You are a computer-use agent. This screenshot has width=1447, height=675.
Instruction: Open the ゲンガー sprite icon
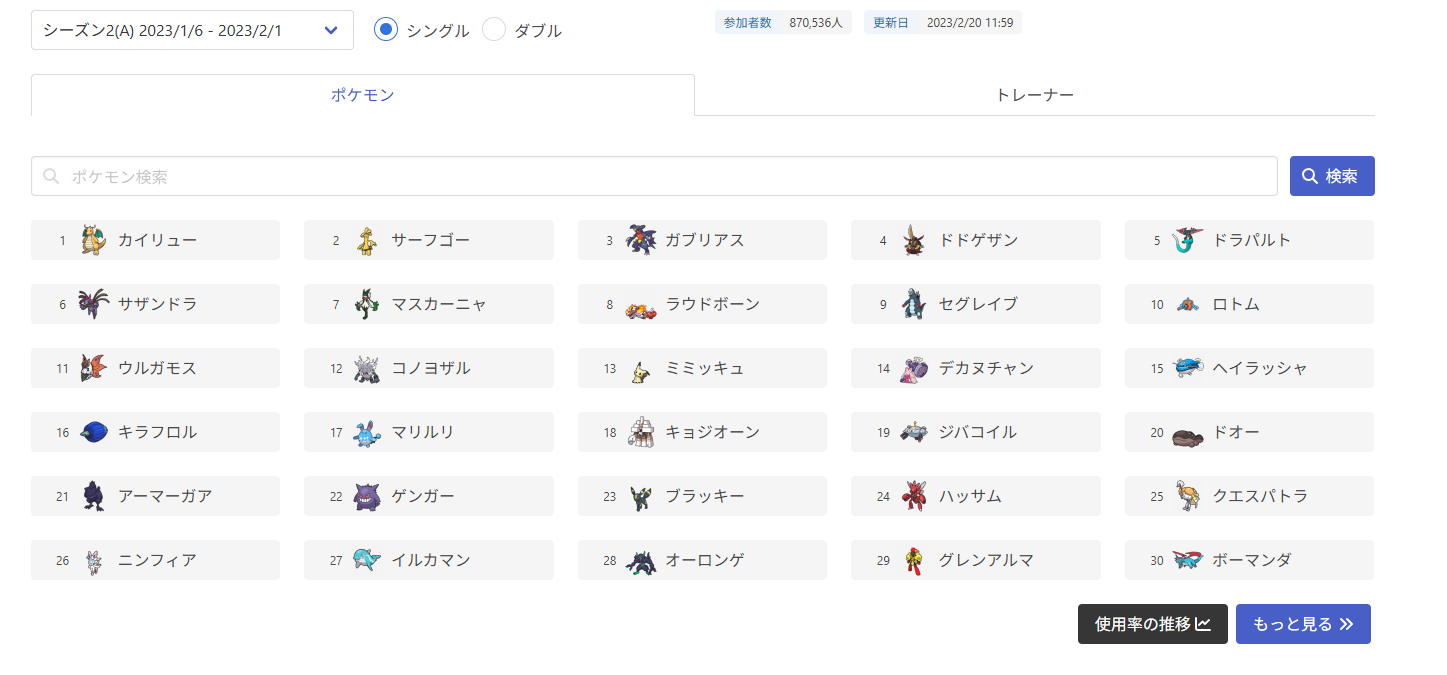click(x=367, y=497)
